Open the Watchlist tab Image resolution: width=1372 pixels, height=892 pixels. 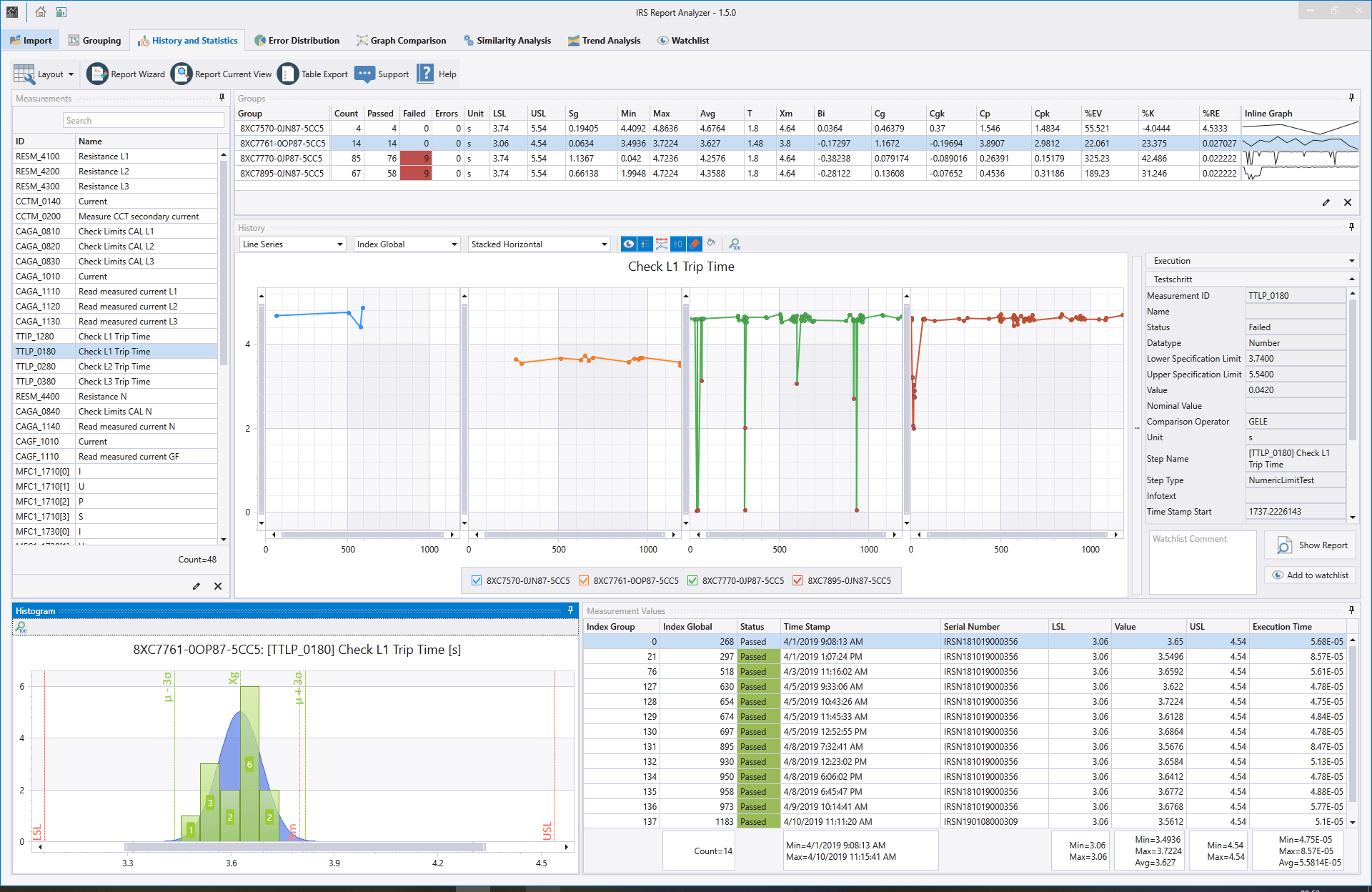click(x=683, y=41)
